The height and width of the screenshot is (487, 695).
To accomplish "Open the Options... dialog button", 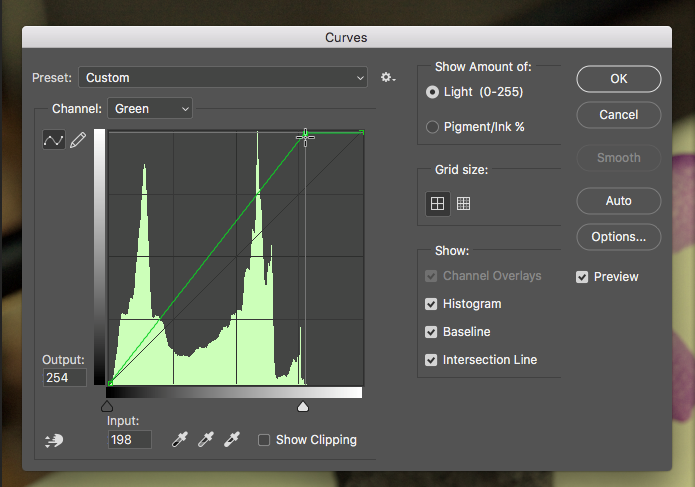I will pyautogui.click(x=618, y=237).
